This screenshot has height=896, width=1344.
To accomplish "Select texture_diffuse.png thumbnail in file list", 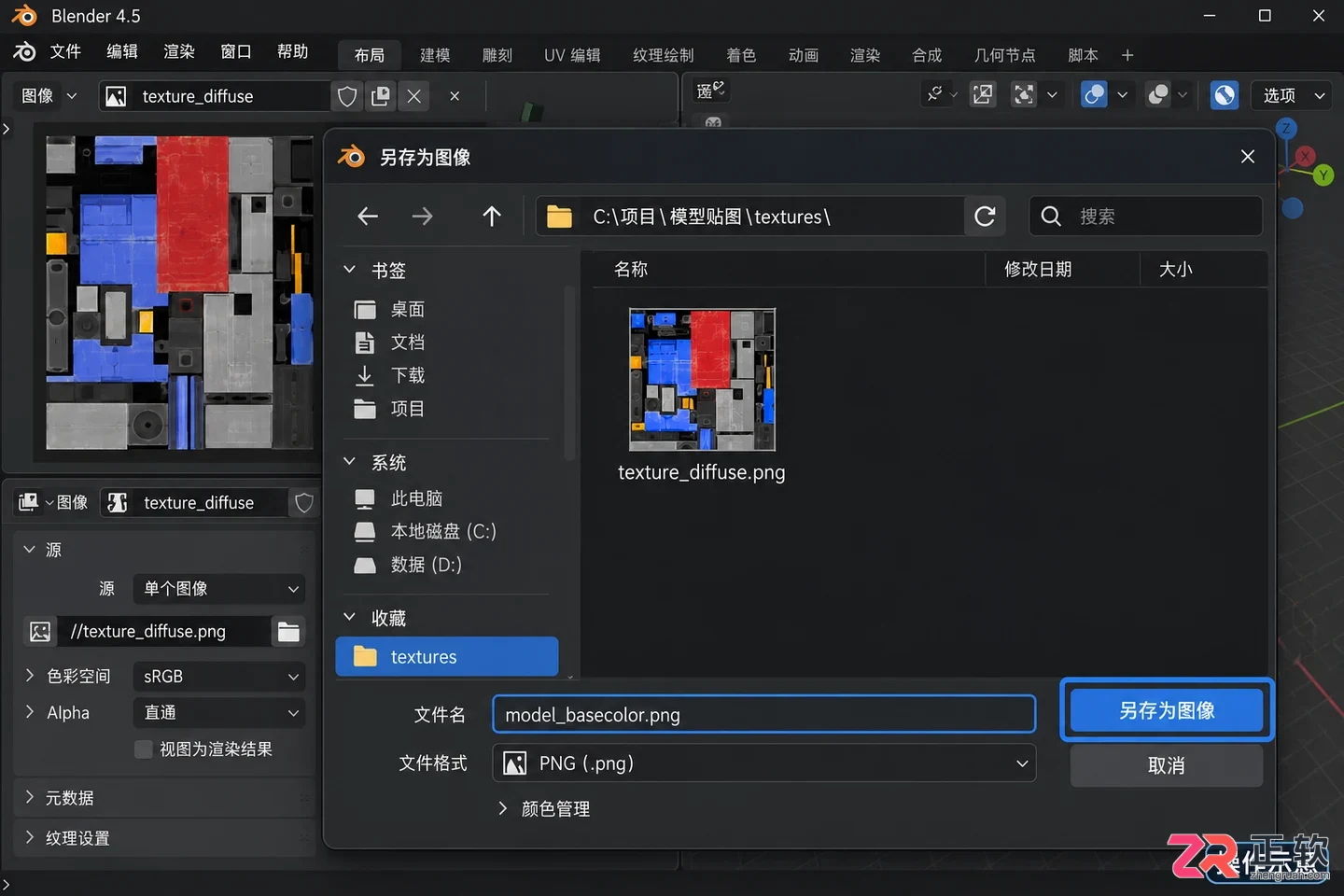I will (702, 380).
